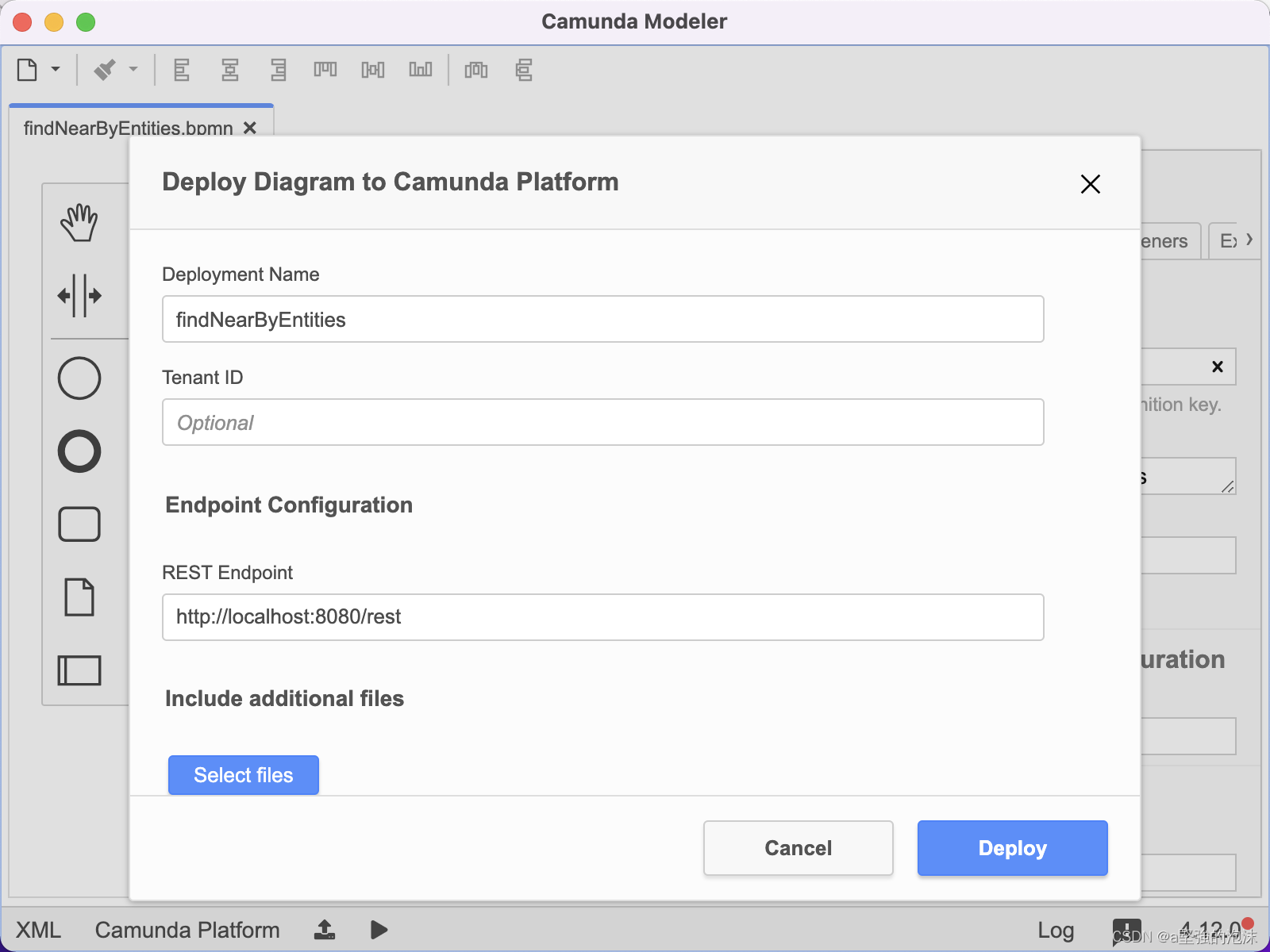
Task: Open Camunda Platform engine selector
Action: (x=187, y=930)
